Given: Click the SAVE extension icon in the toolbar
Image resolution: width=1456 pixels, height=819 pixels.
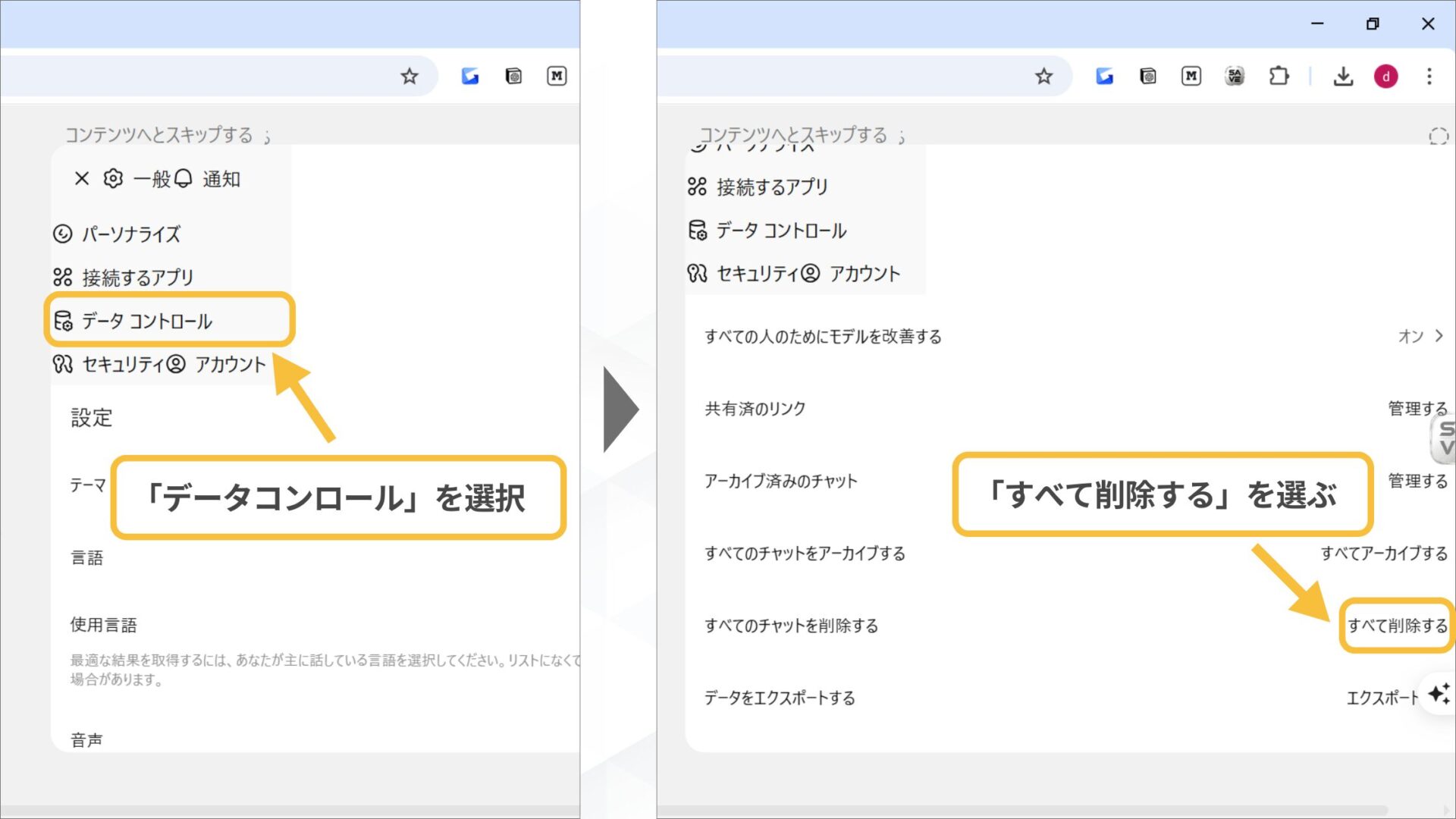Looking at the screenshot, I should [1234, 76].
